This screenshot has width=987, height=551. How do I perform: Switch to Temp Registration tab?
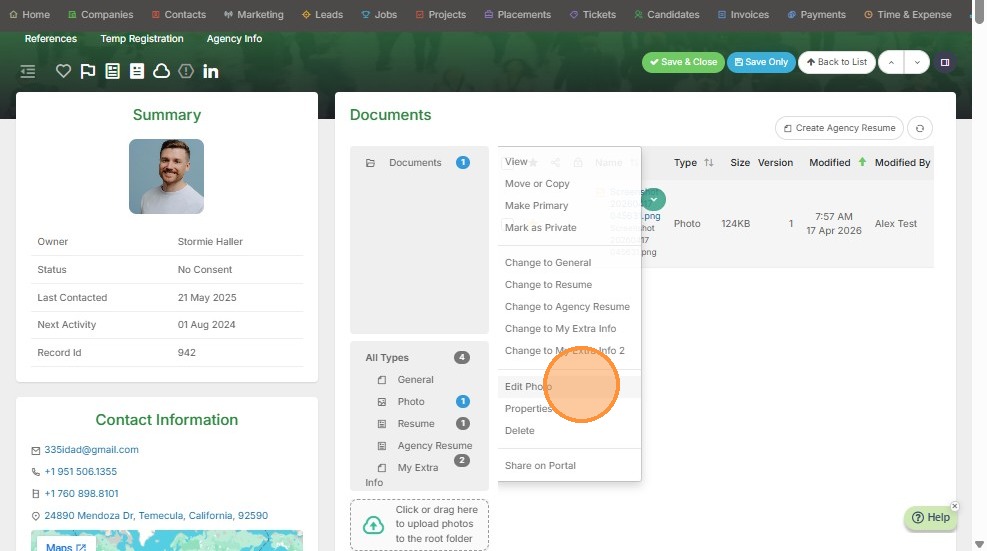142,38
